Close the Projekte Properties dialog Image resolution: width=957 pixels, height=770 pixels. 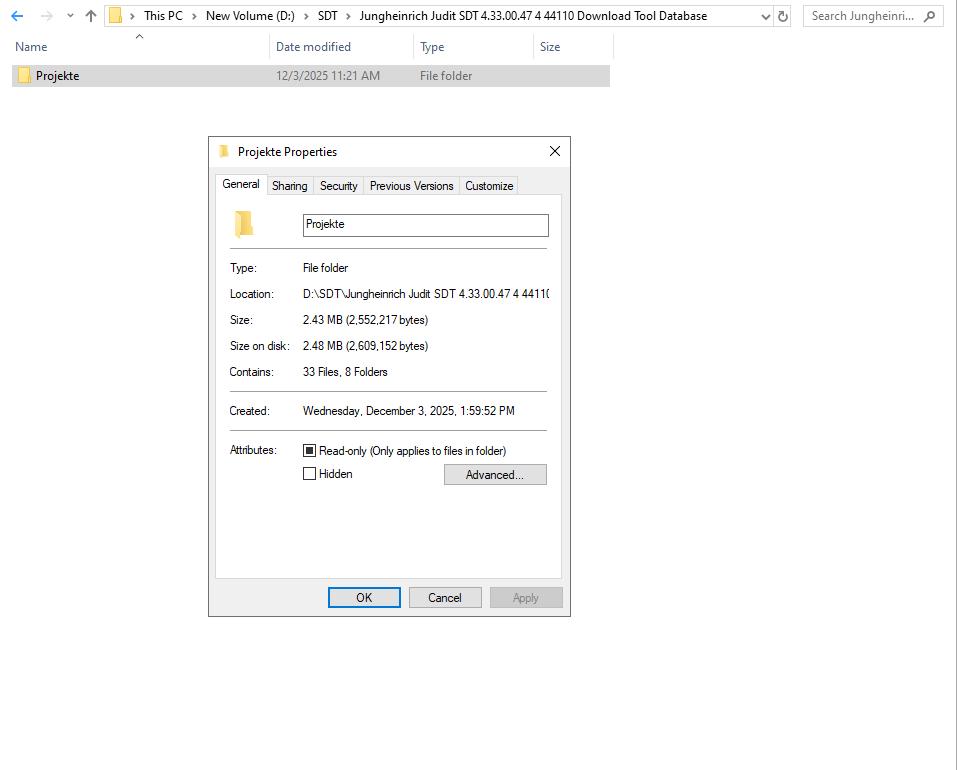pyautogui.click(x=554, y=151)
